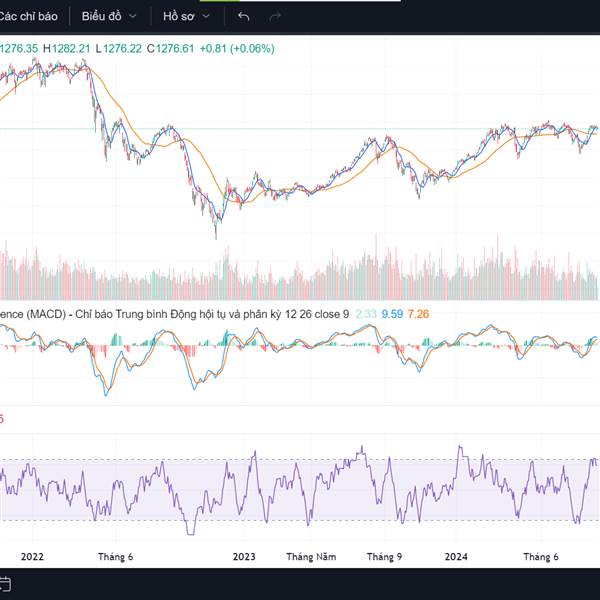Open the Các chỉ báo indicators menu
The width and height of the screenshot is (600, 600).
pyautogui.click(x=28, y=16)
